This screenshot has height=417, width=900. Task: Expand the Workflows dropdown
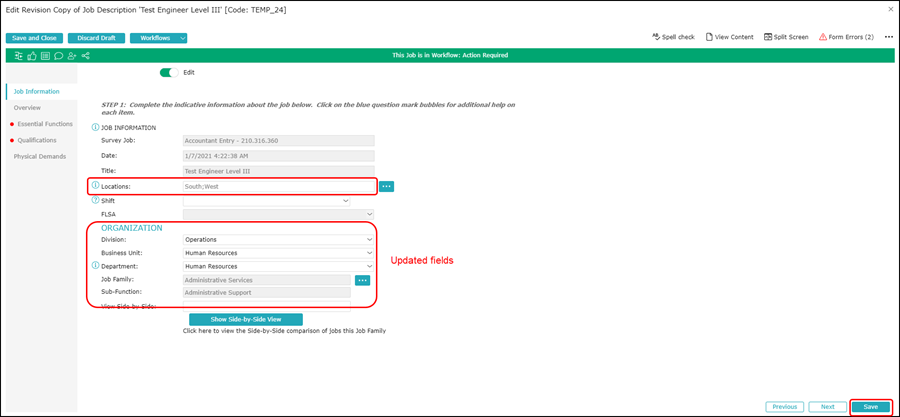160,38
